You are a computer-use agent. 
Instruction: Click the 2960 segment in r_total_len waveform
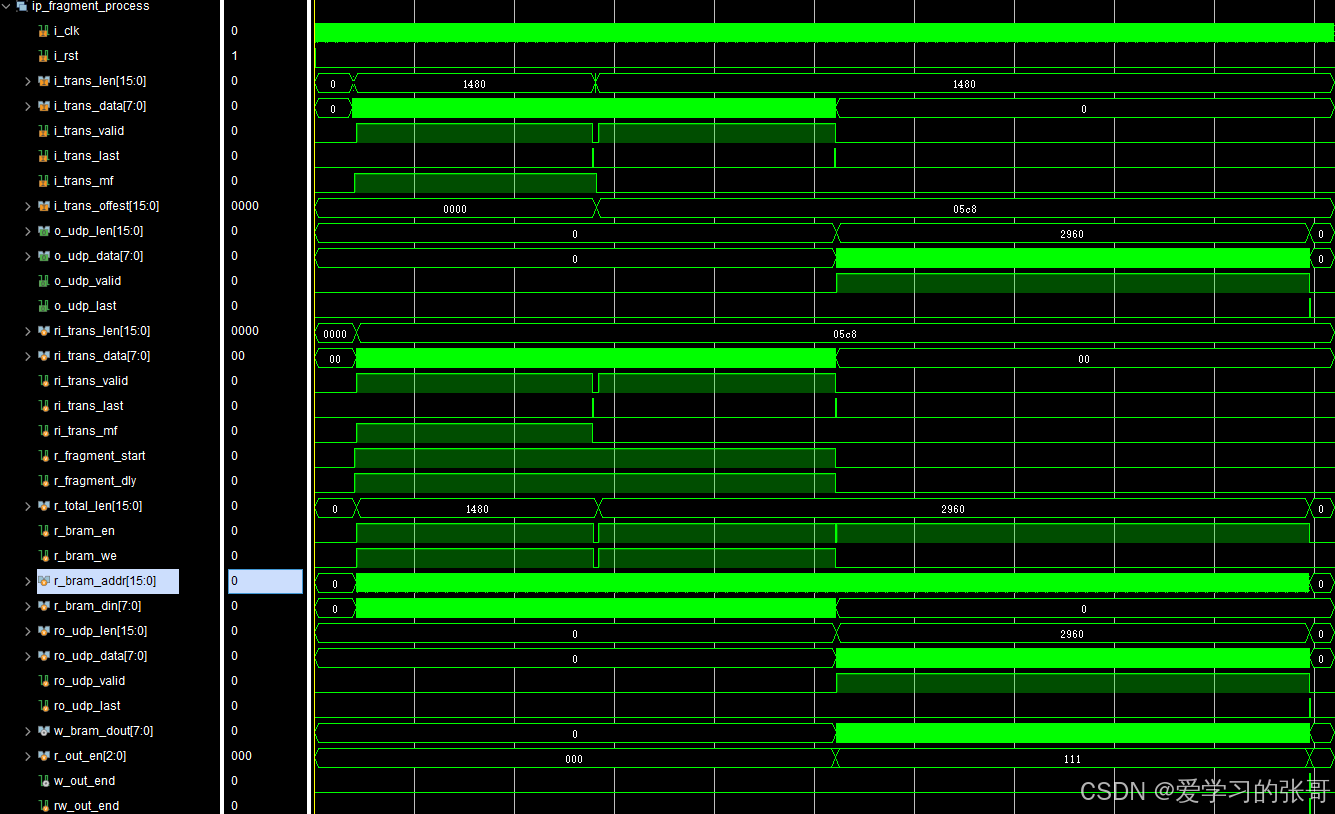point(953,509)
